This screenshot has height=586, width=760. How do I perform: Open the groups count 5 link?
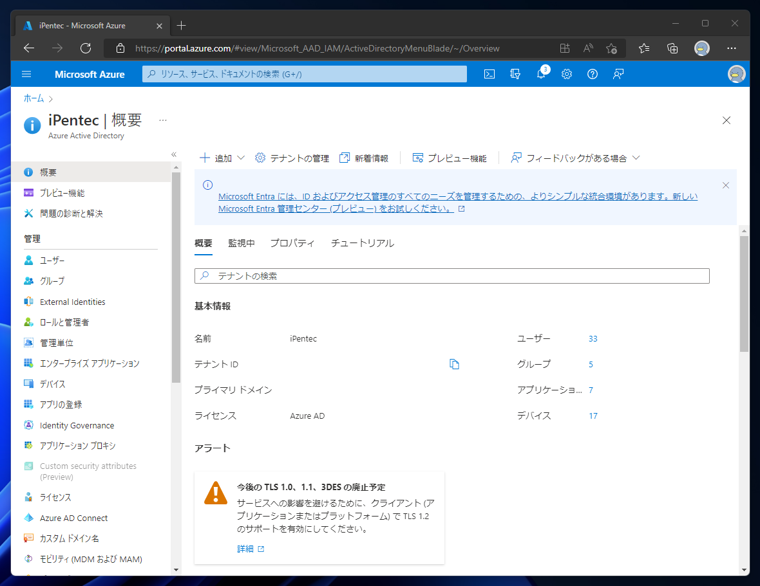click(x=591, y=364)
